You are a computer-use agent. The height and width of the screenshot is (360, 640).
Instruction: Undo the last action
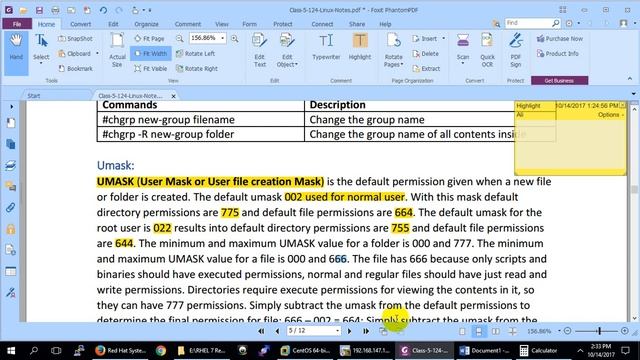[x=103, y=10]
